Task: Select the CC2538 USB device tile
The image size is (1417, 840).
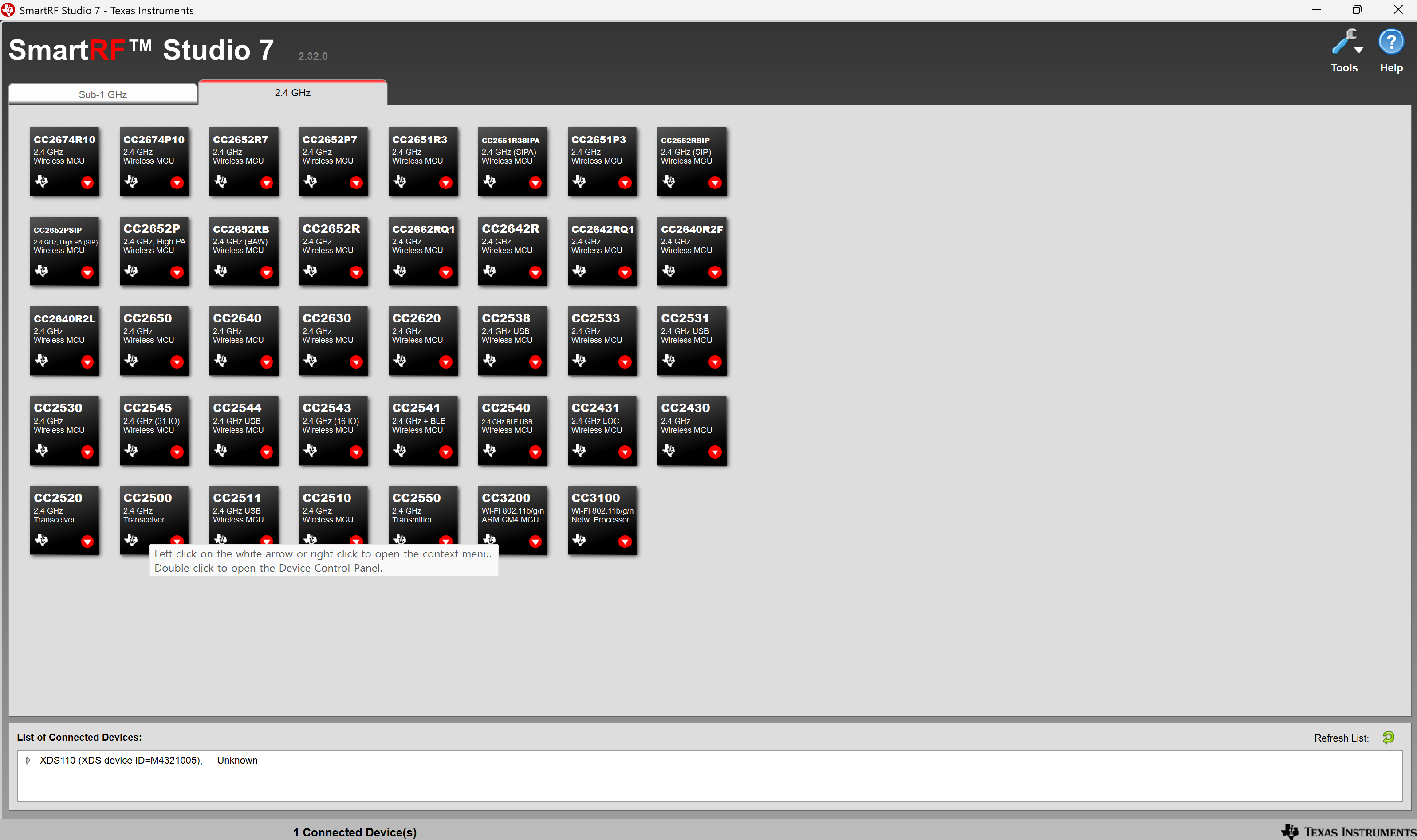Action: coord(512,340)
